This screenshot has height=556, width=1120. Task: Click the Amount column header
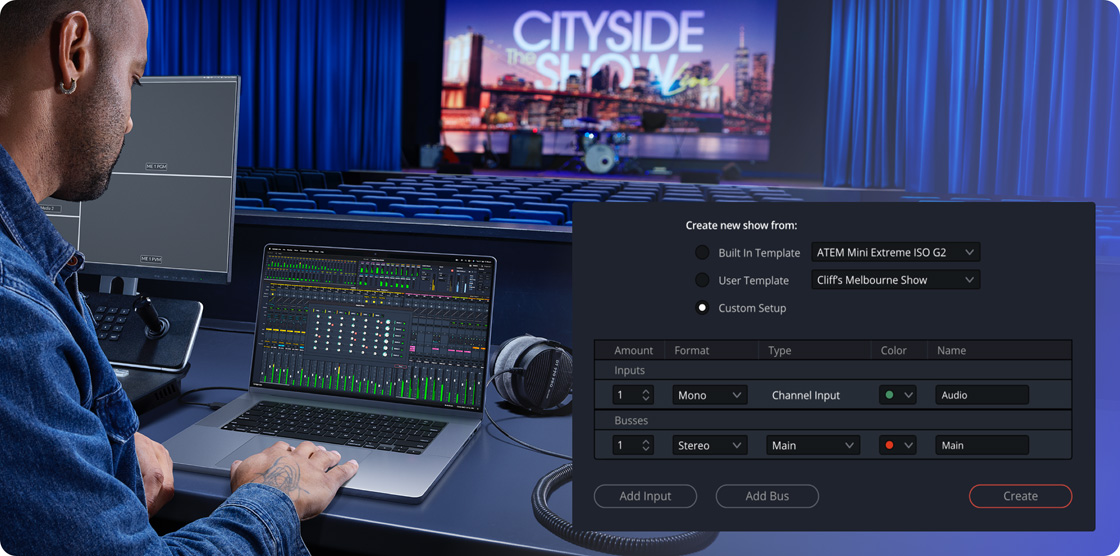(x=633, y=350)
